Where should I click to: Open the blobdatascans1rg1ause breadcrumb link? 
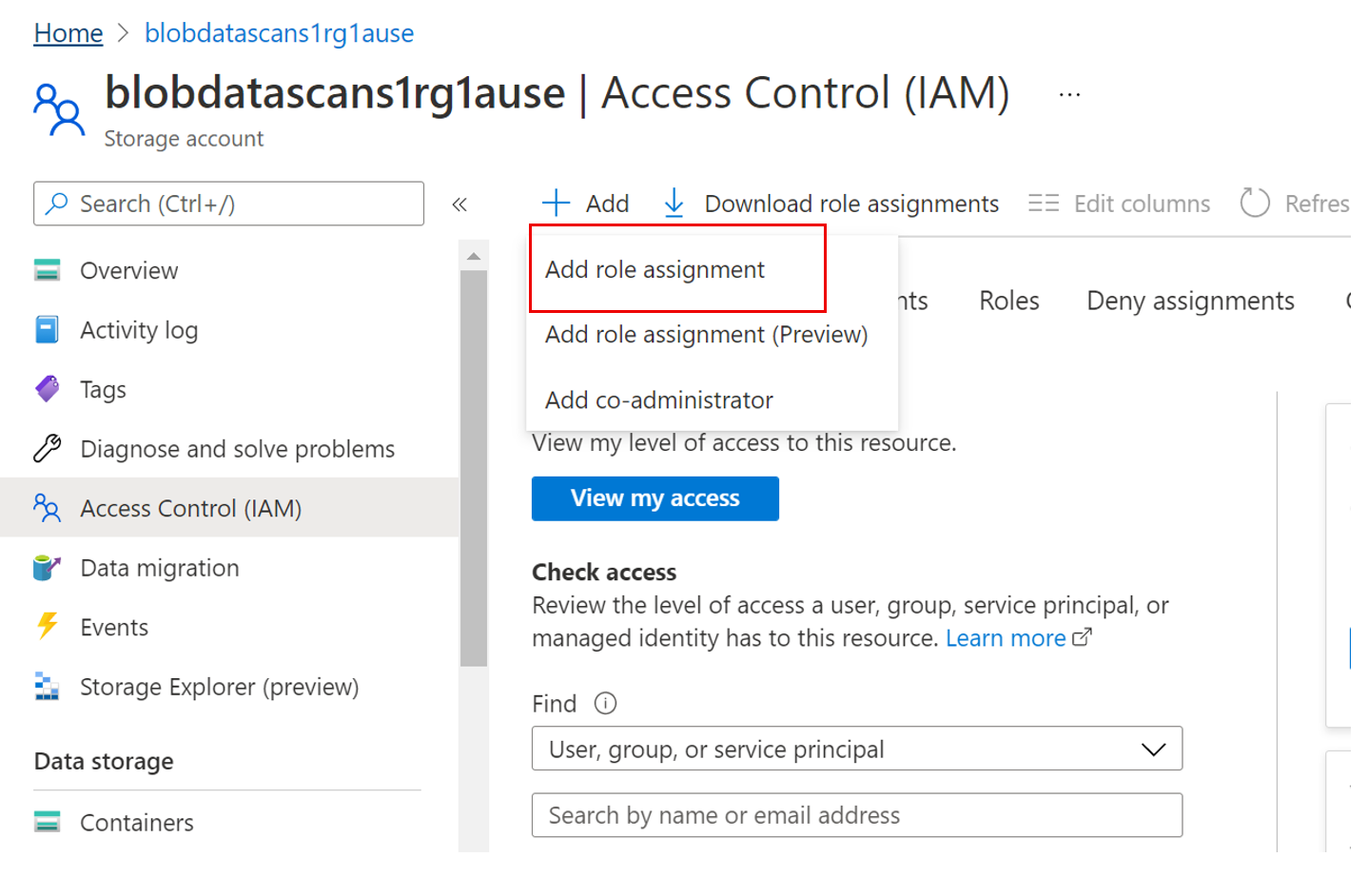(279, 33)
